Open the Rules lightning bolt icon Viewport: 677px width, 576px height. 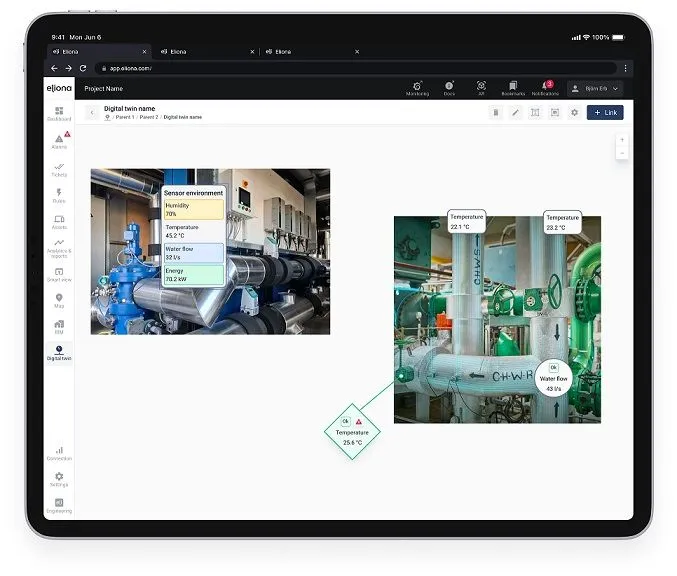(59, 195)
